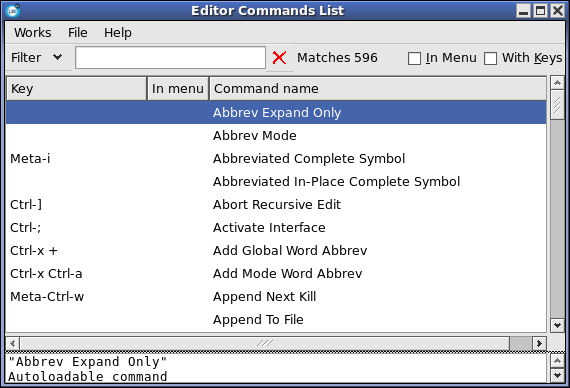
Task: Sort by the Command name column header
Action: (x=378, y=88)
